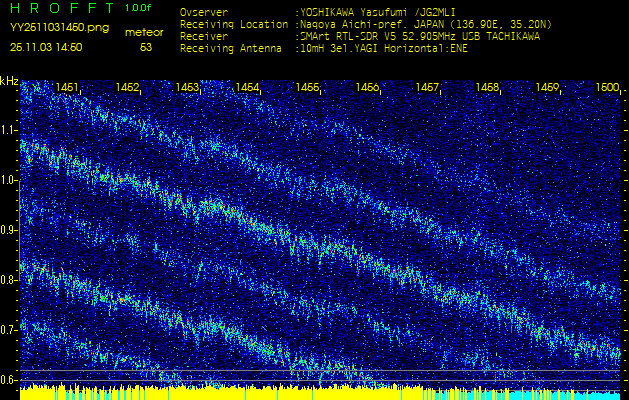
Task: Select the 1457 time marker
Action: click(427, 88)
